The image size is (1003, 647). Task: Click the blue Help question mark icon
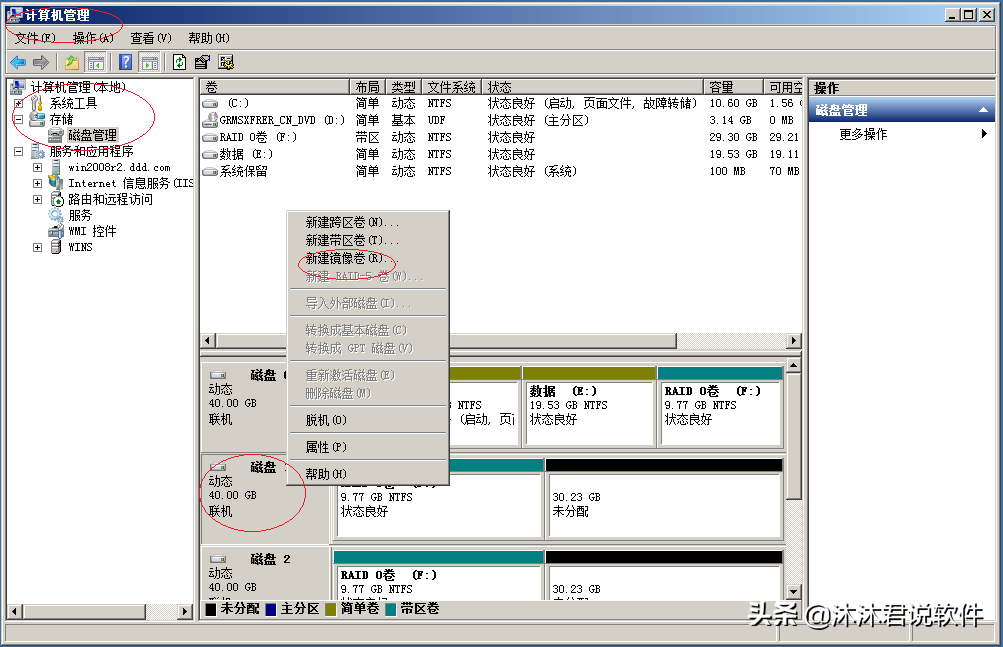[125, 62]
